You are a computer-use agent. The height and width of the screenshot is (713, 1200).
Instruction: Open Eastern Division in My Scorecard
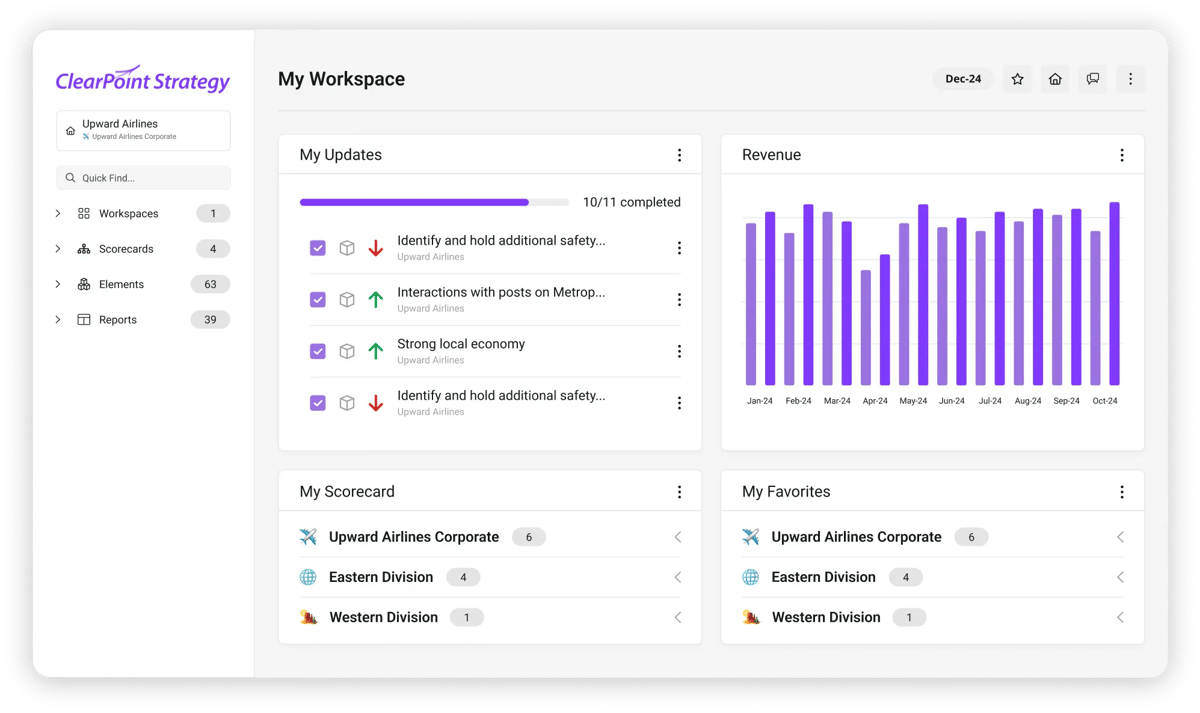coord(381,577)
